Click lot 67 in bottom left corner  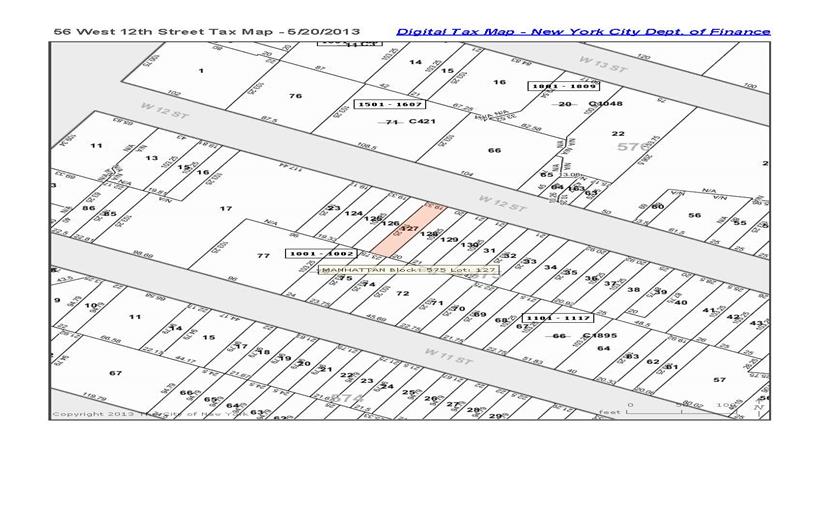click(x=116, y=374)
